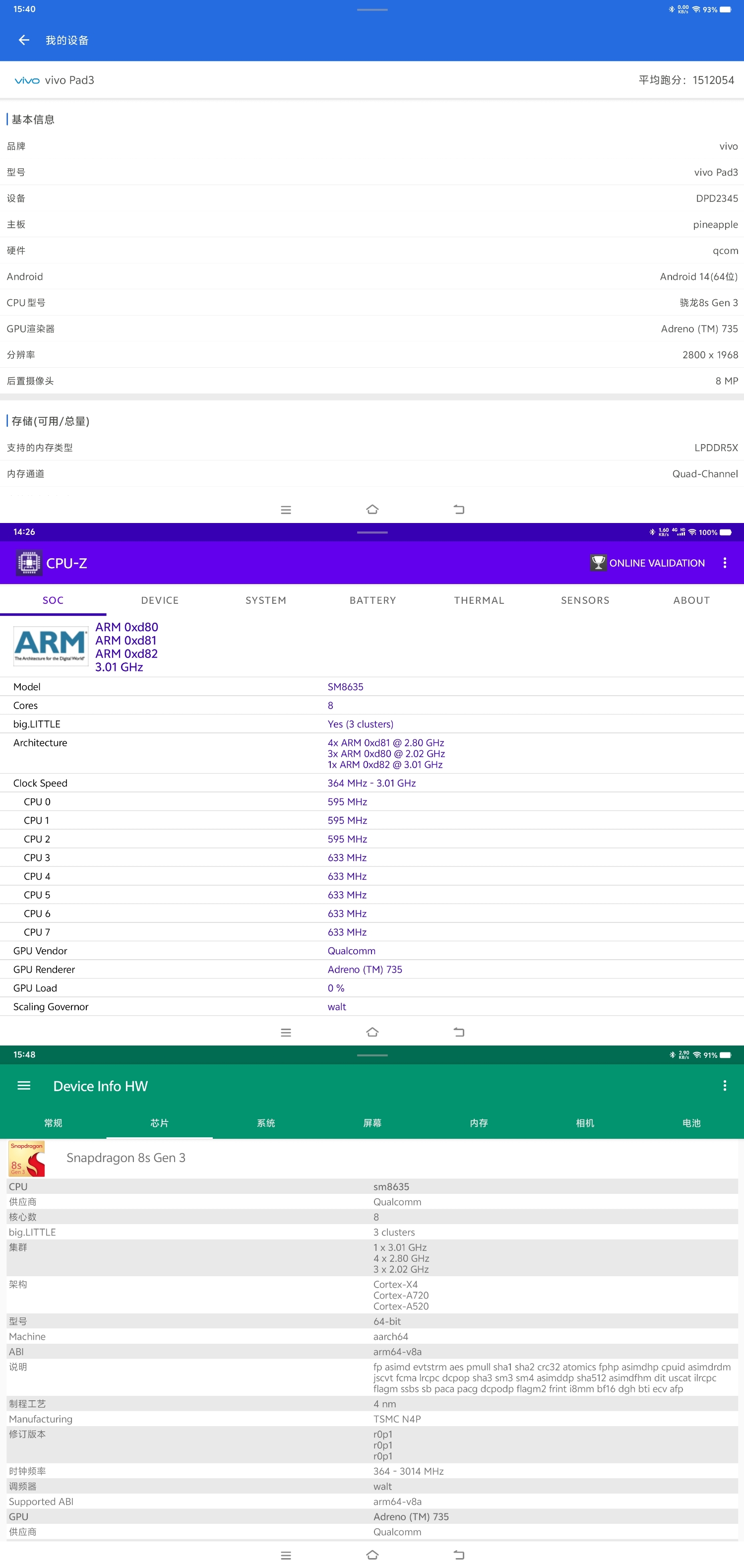This screenshot has width=744, height=1568.
Task: Open the THERMAL tab in CPU-Z
Action: pos(479,600)
